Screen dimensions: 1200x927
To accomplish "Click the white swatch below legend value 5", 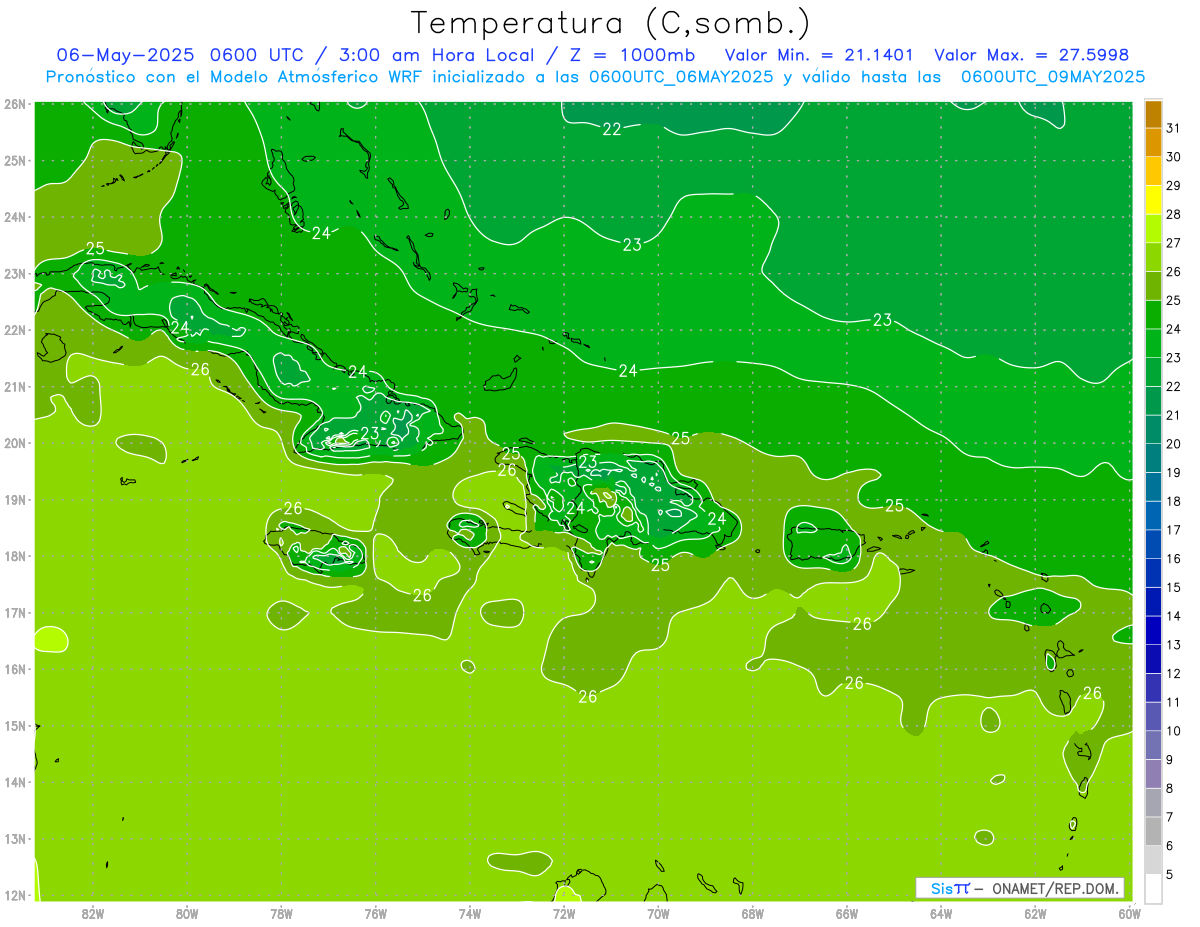I will click(x=1154, y=888).
